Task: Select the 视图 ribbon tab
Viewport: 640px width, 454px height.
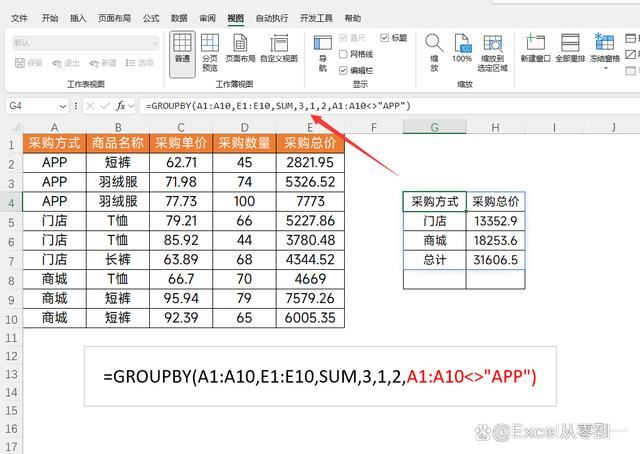Action: pyautogui.click(x=236, y=18)
